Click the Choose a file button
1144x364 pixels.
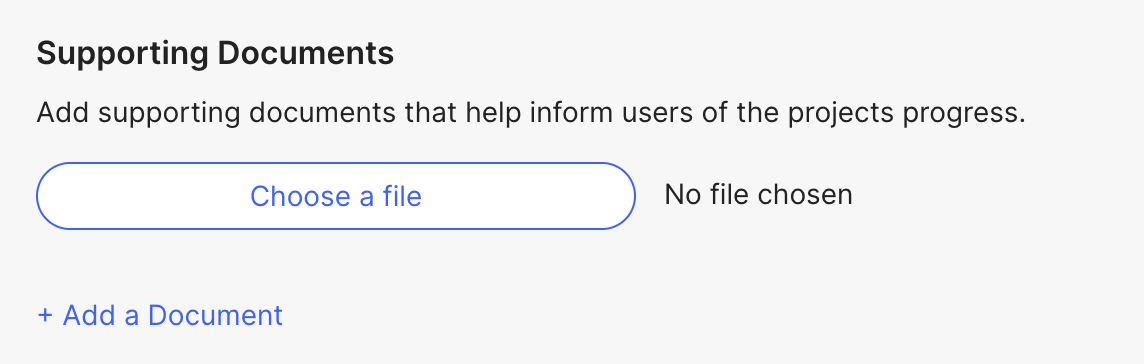(336, 196)
